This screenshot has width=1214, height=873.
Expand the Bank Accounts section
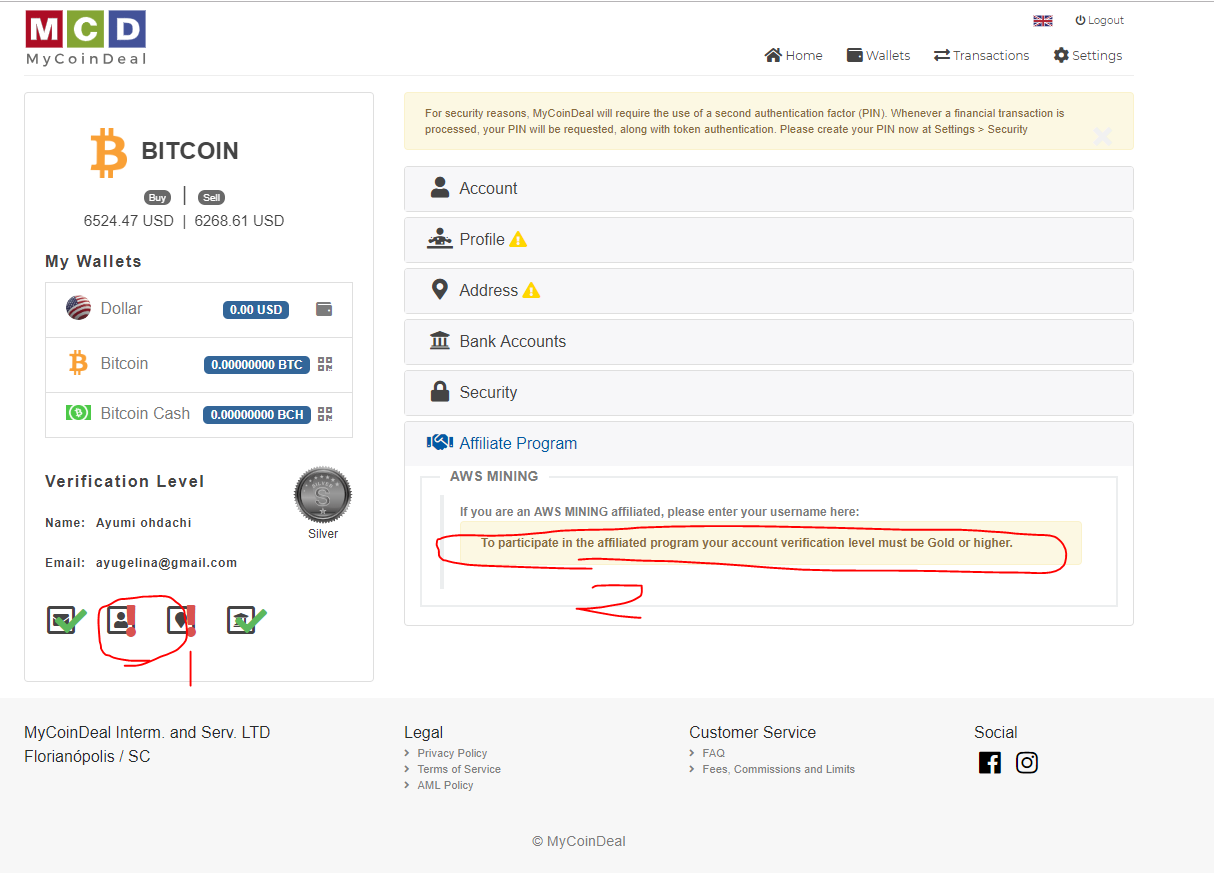pos(768,342)
